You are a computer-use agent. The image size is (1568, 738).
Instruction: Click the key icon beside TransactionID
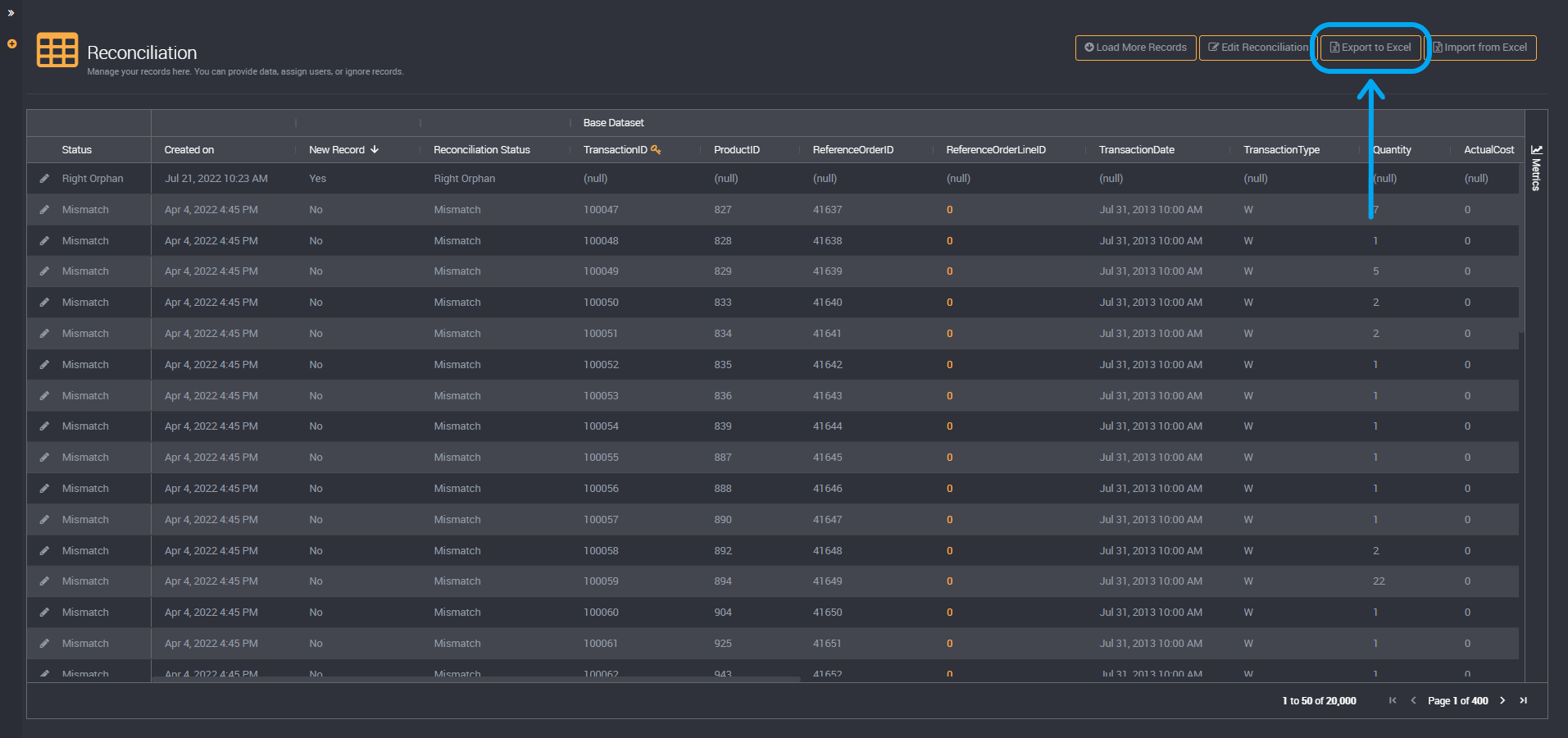656,149
